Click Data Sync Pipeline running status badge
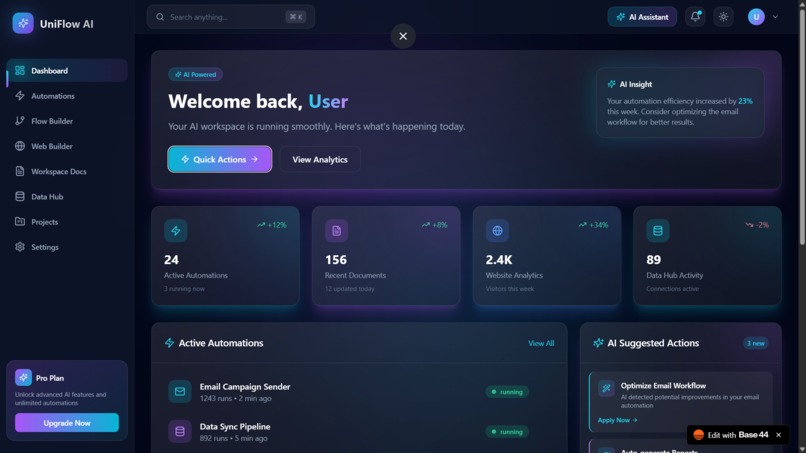The height and width of the screenshot is (453, 806). point(507,431)
